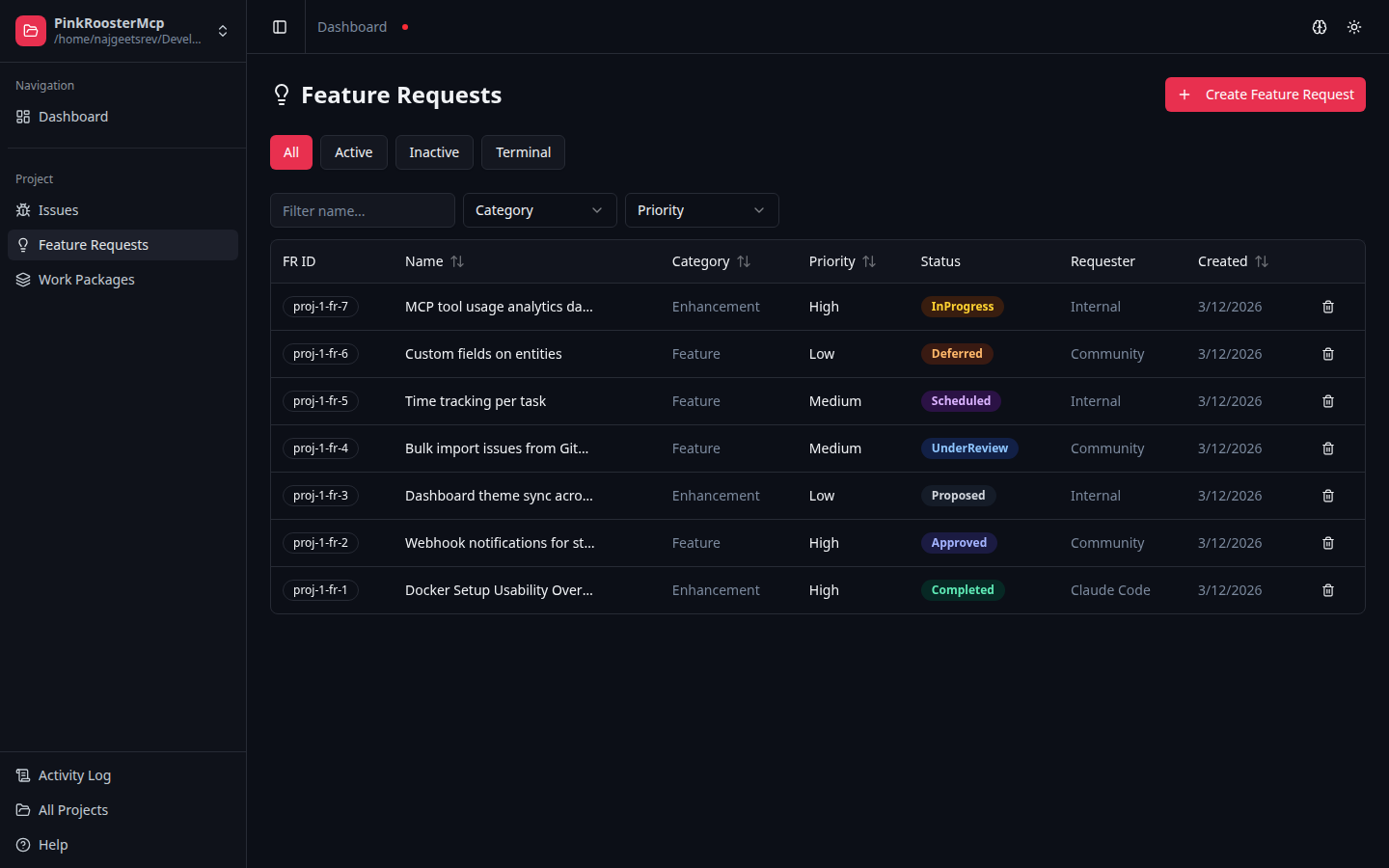Select the Inactive filter tab
Viewport: 1389px width, 868px height.
tap(434, 152)
